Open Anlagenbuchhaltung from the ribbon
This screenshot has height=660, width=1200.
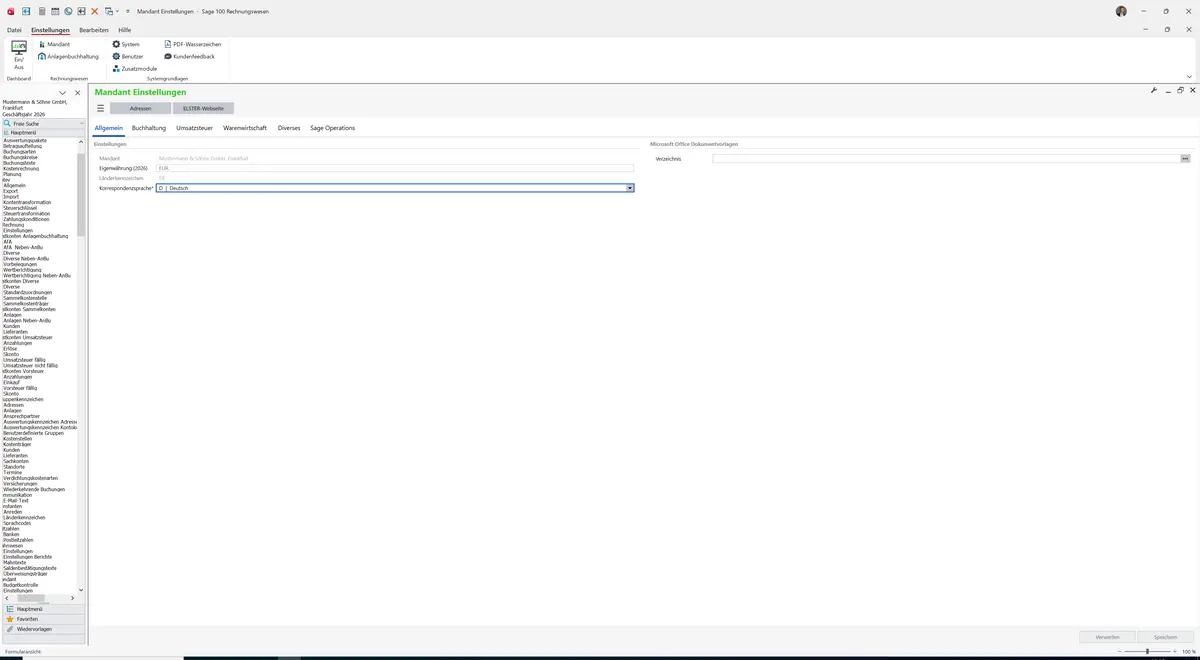[69, 56]
